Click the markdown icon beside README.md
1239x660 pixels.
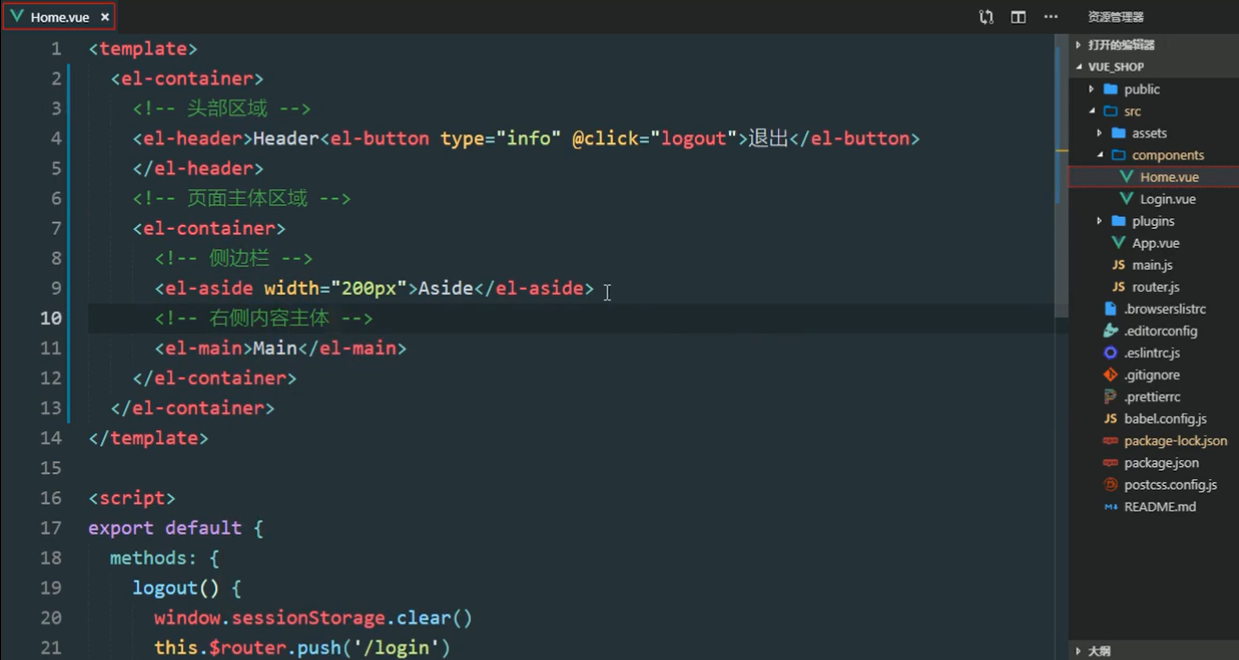click(x=1110, y=507)
